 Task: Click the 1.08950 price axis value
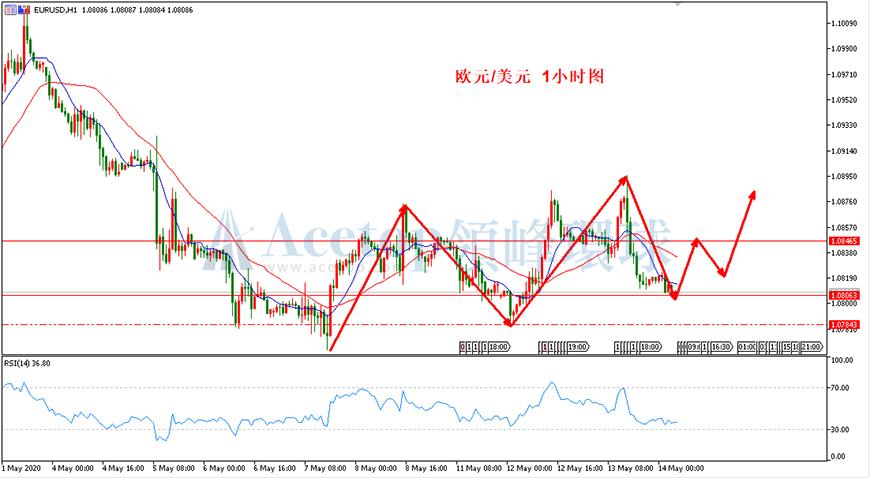pos(843,177)
